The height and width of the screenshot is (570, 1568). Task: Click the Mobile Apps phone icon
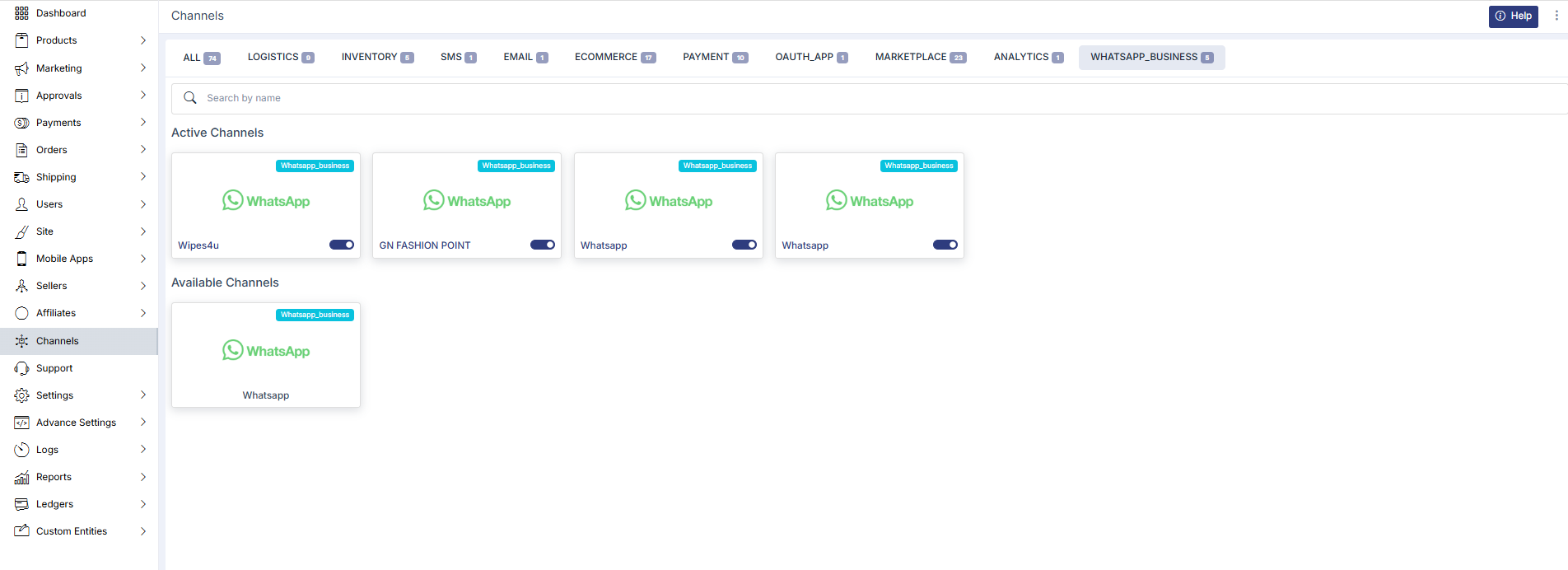(x=21, y=259)
